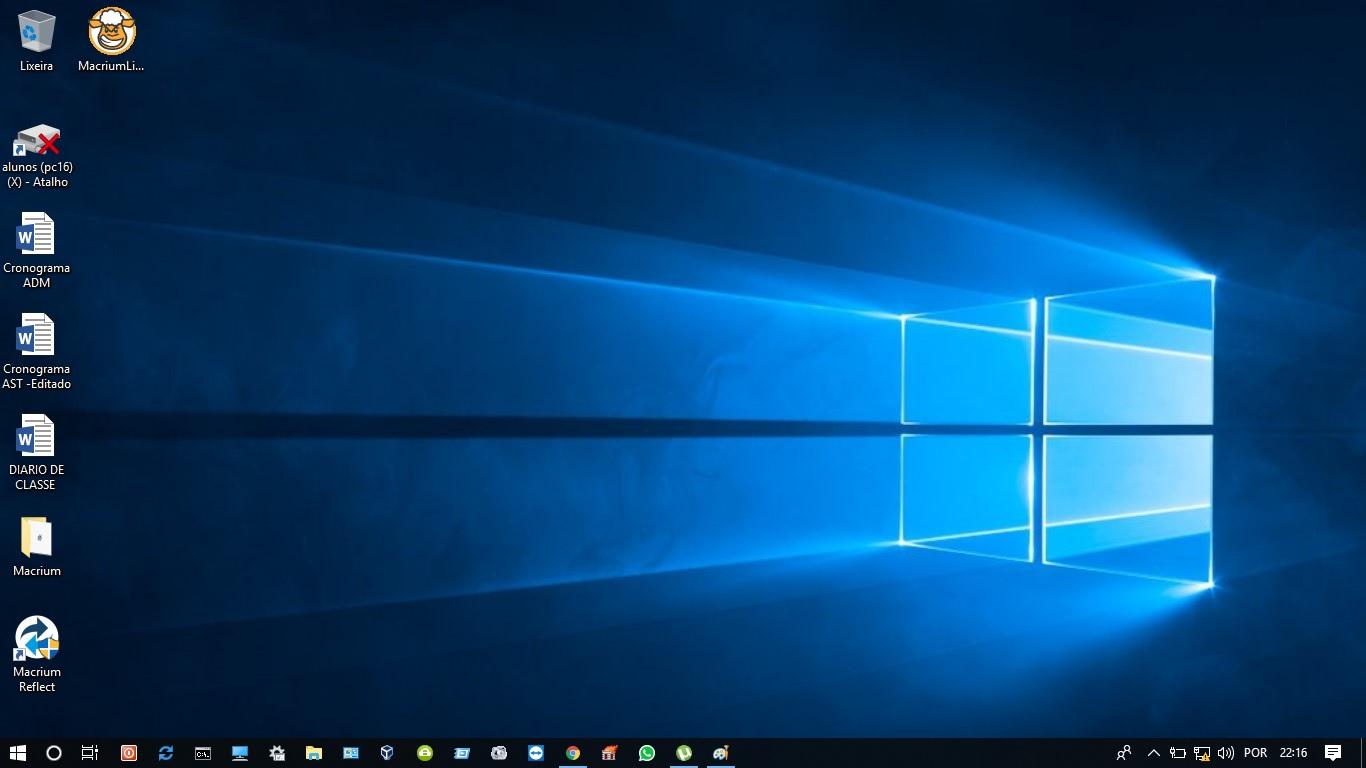1366x768 pixels.
Task: Open the Windows Start menu
Action: point(17,753)
